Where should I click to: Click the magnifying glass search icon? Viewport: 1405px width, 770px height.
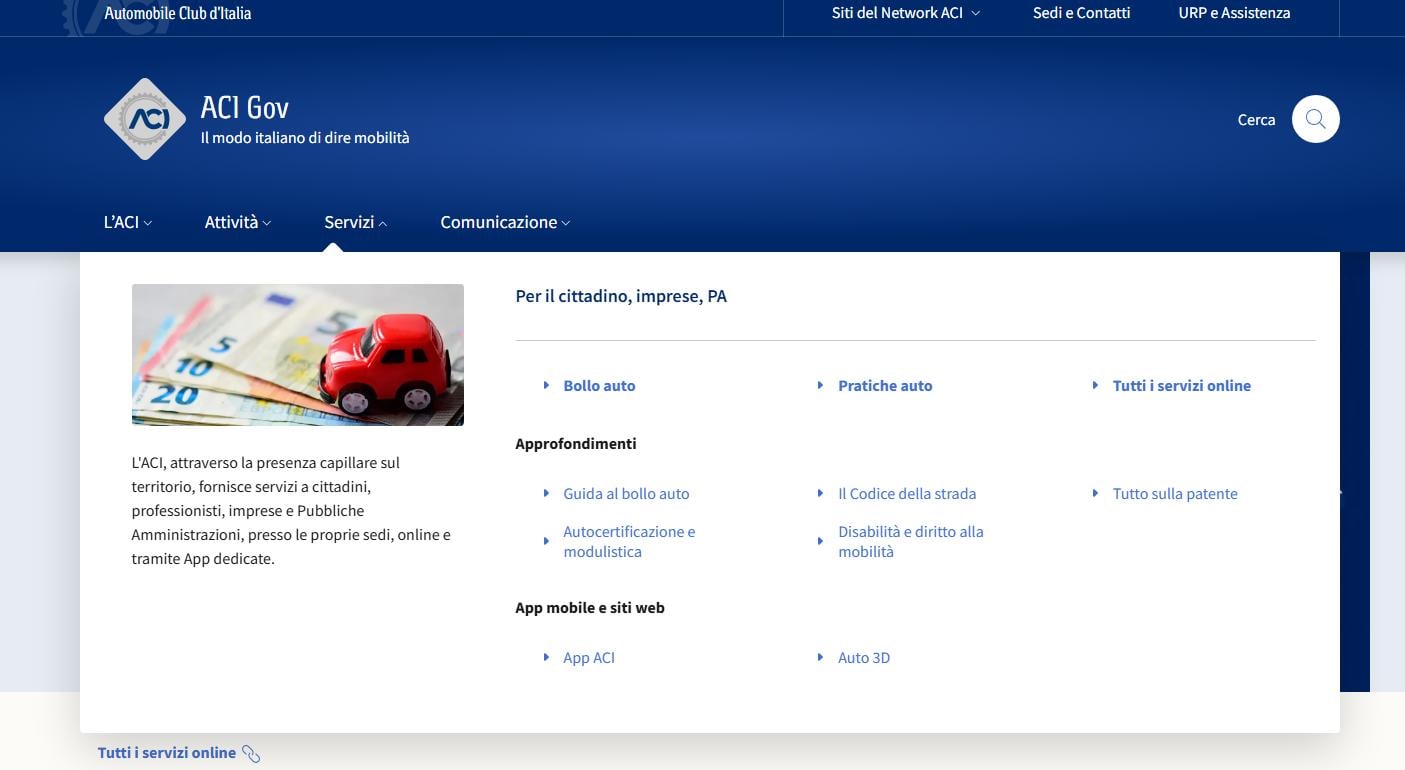click(1315, 120)
